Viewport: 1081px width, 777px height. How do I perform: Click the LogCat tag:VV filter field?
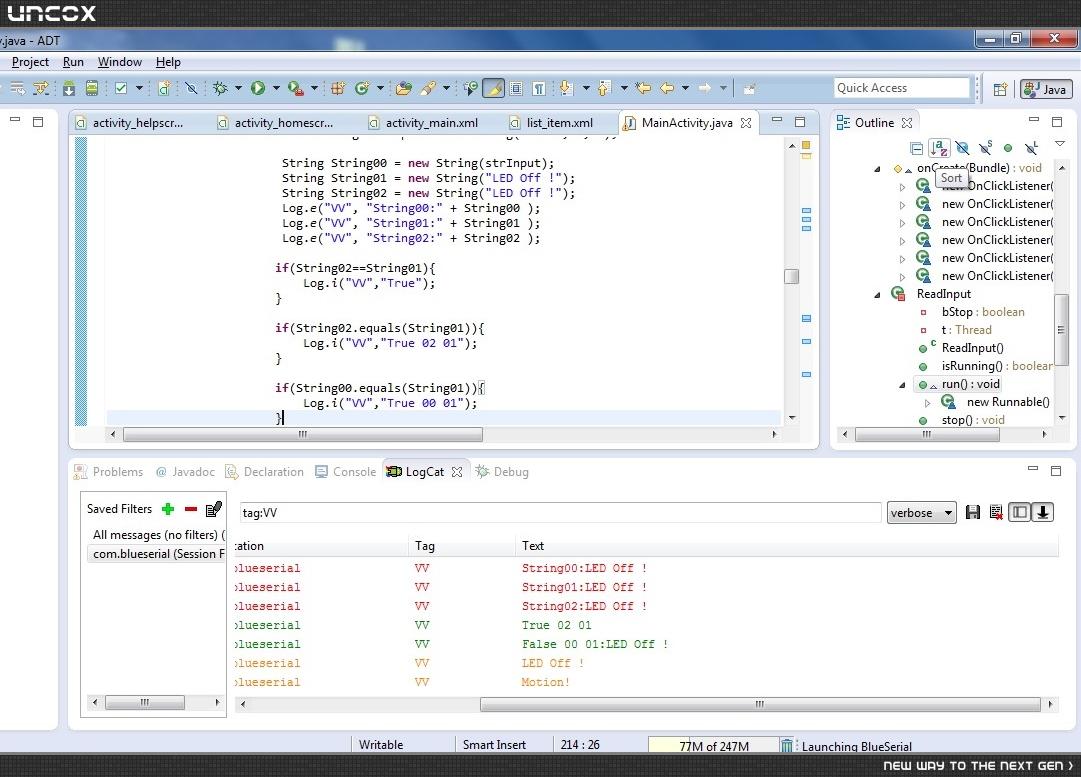click(x=560, y=512)
